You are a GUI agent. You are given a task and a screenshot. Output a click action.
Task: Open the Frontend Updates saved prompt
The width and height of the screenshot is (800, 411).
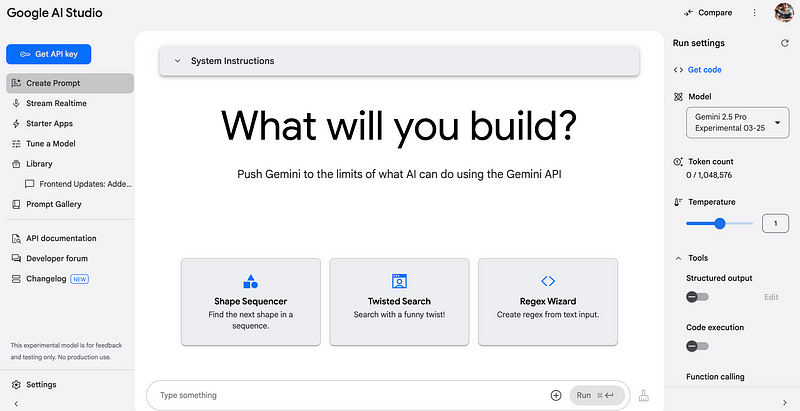click(79, 184)
